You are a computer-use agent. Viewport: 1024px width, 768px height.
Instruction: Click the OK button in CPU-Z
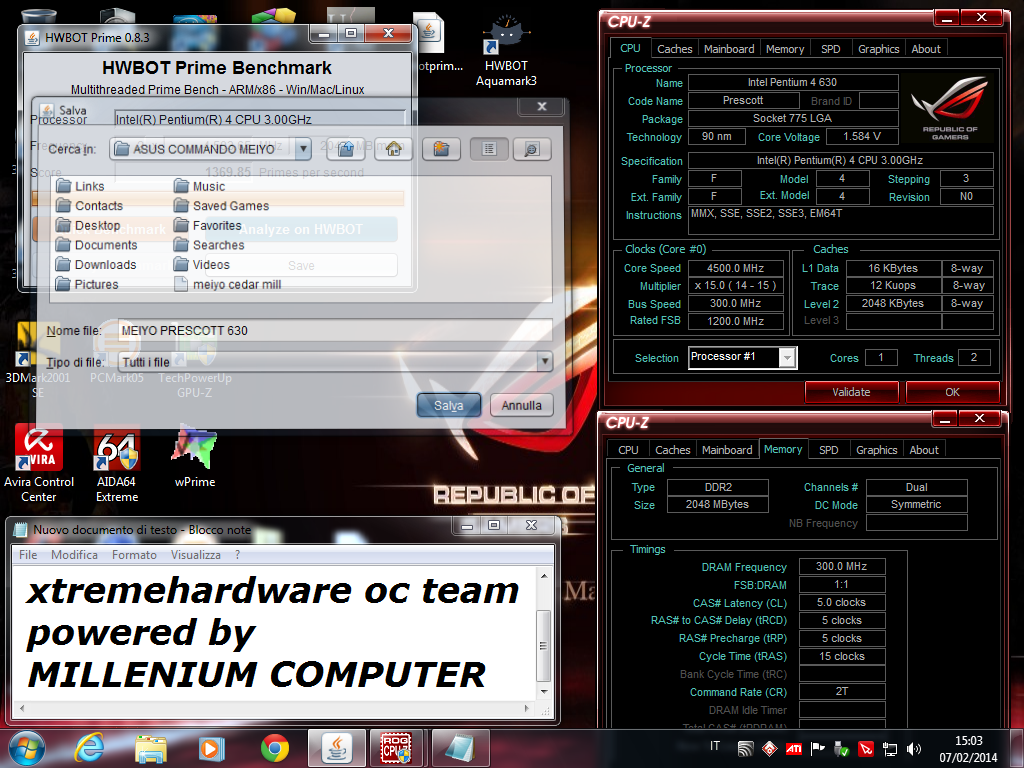coord(952,392)
